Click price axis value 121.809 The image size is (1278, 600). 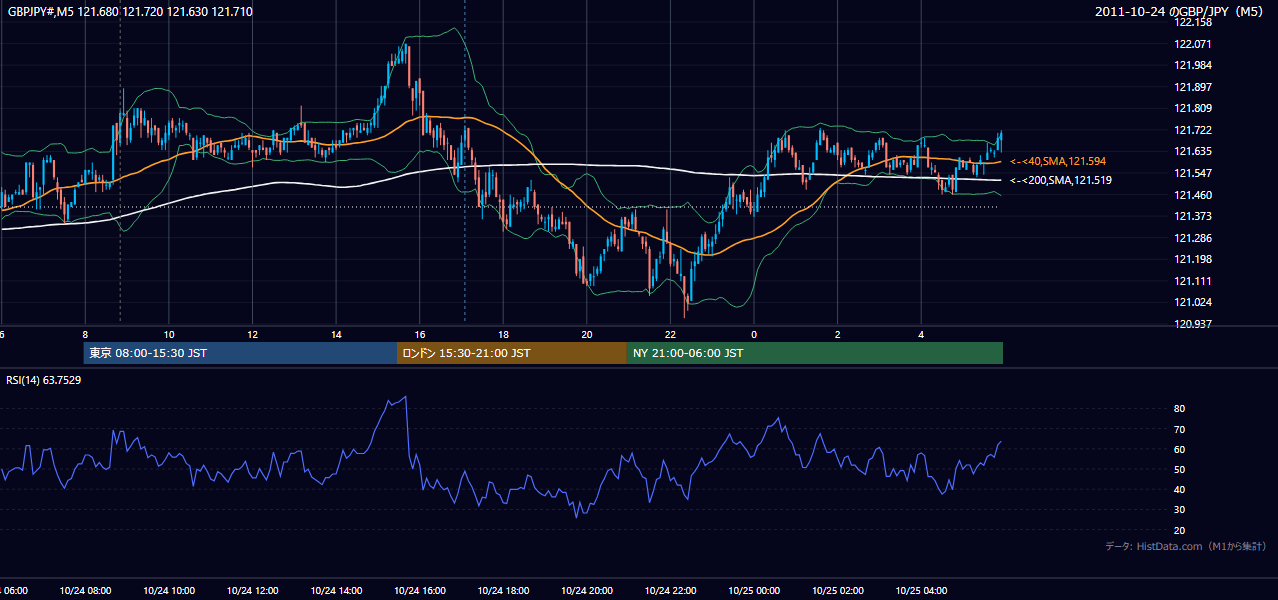click(x=1195, y=108)
